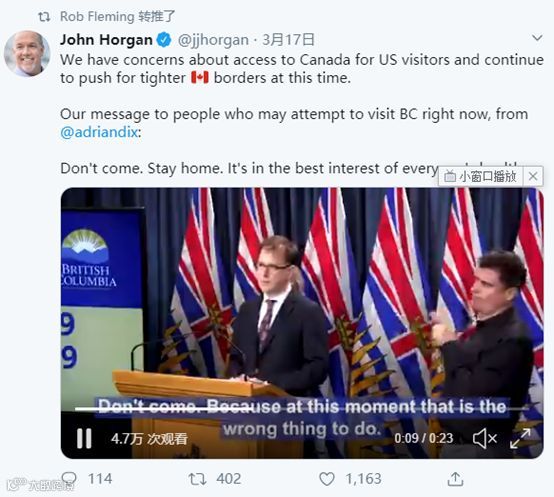Expand the video to fullscreen
This screenshot has width=554, height=497.
(x=520, y=438)
